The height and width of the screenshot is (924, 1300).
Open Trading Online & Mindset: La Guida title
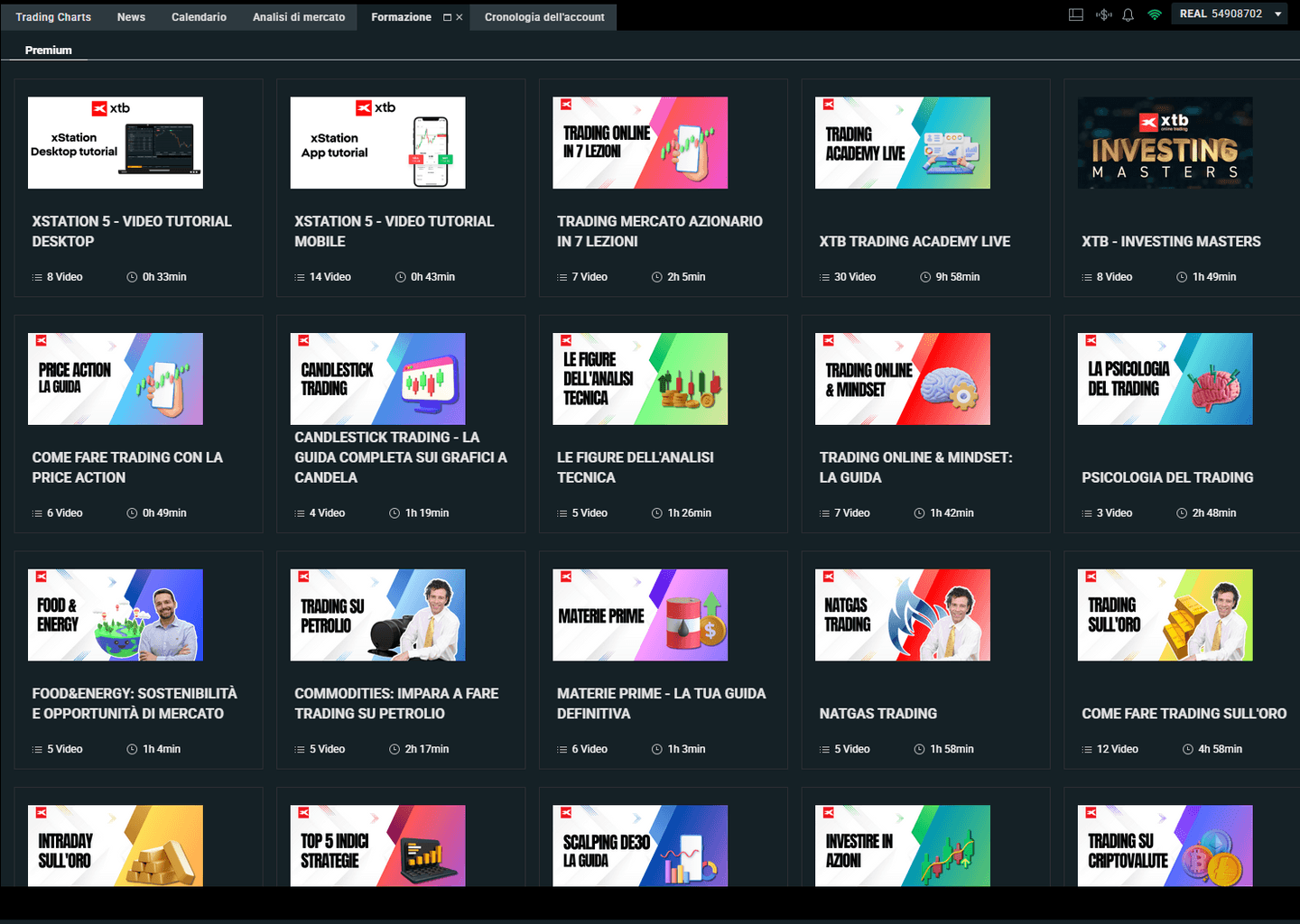point(916,467)
